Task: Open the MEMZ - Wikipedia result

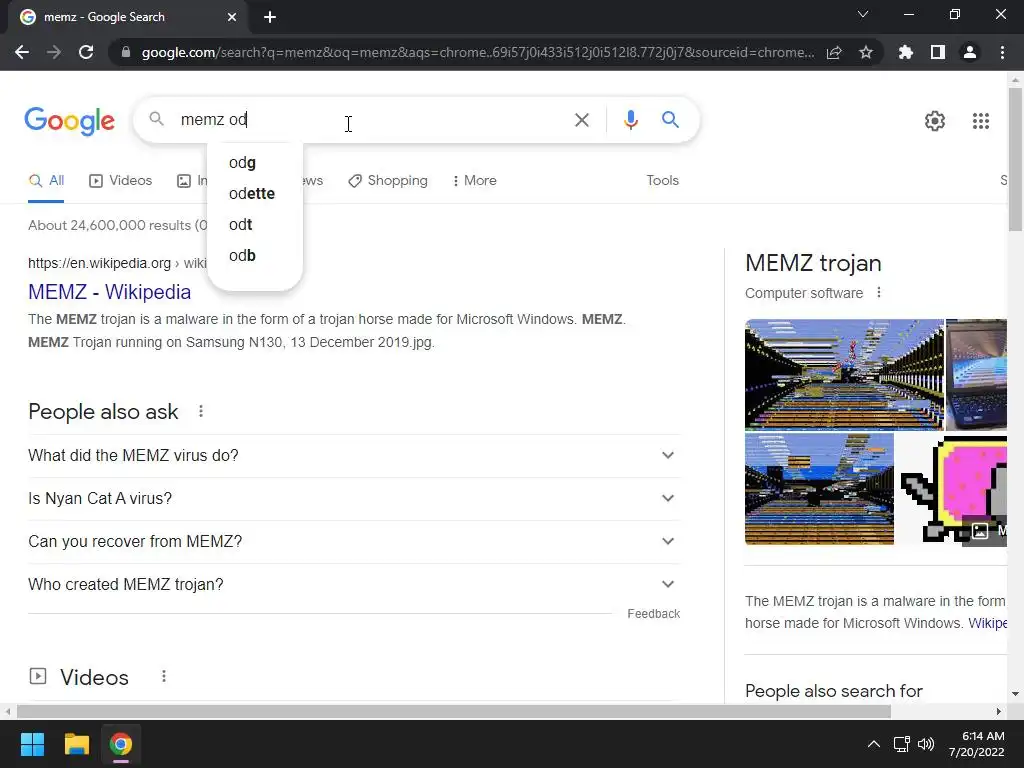Action: [x=110, y=292]
